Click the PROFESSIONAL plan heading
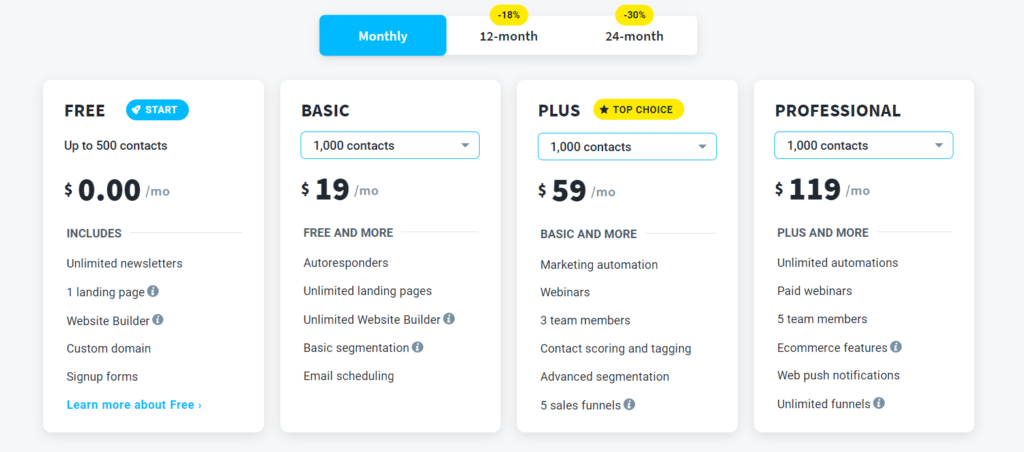Image resolution: width=1024 pixels, height=452 pixels. (838, 111)
